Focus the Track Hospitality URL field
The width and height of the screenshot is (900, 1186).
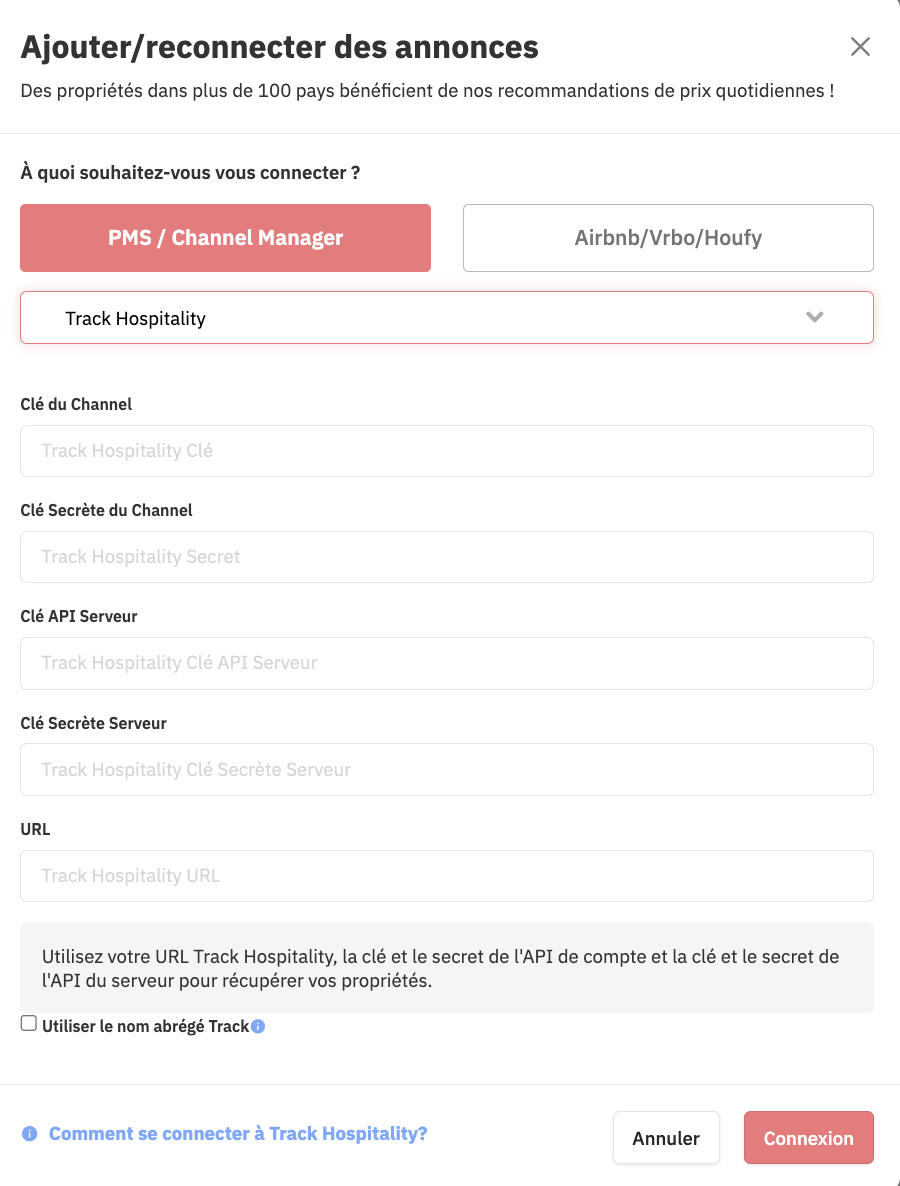(447, 876)
